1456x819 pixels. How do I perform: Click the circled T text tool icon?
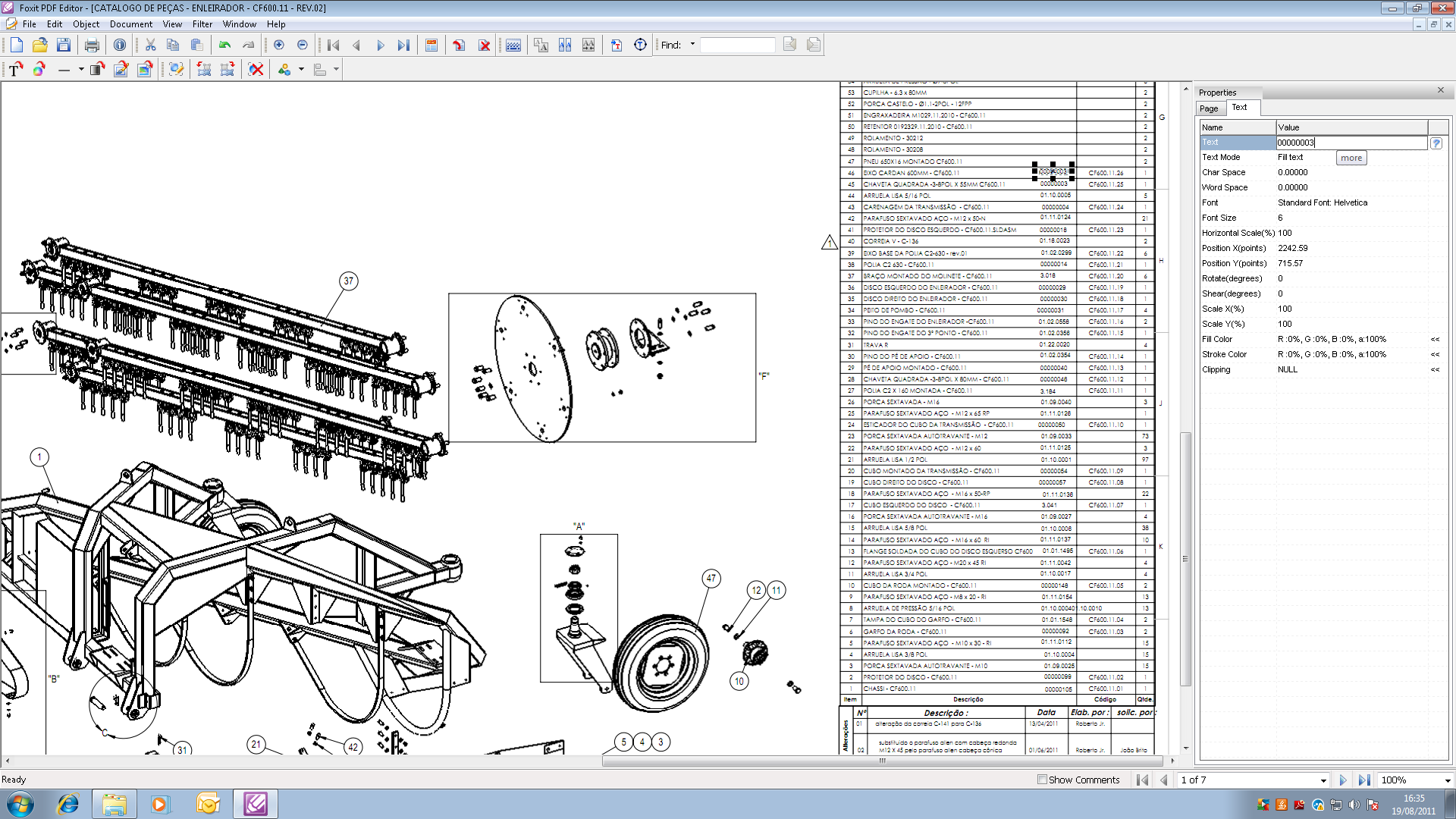click(x=641, y=45)
